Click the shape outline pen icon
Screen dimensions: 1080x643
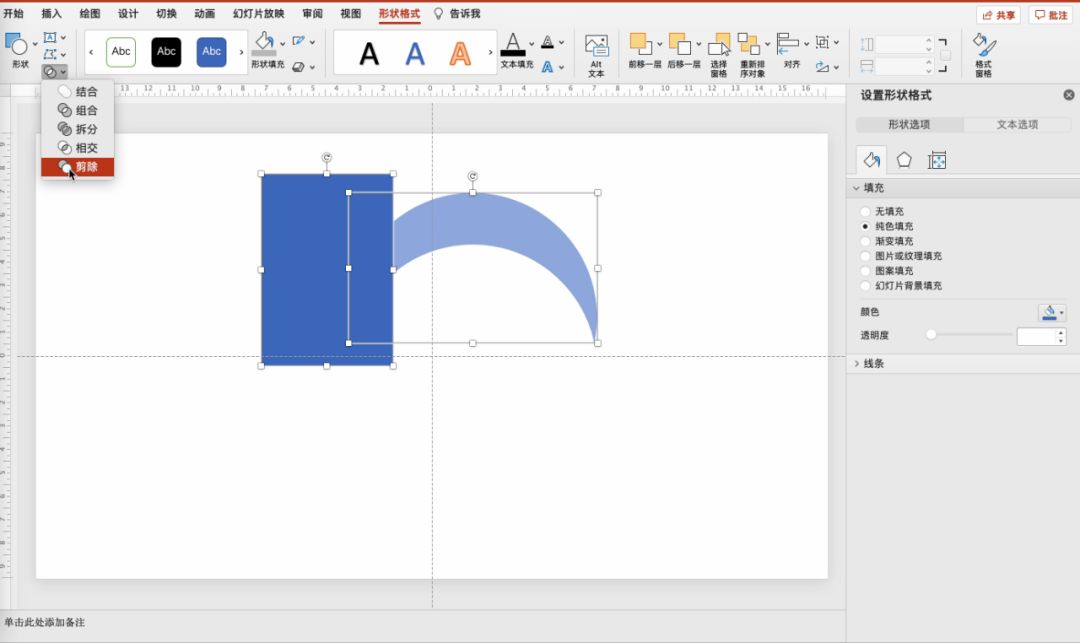(298, 41)
